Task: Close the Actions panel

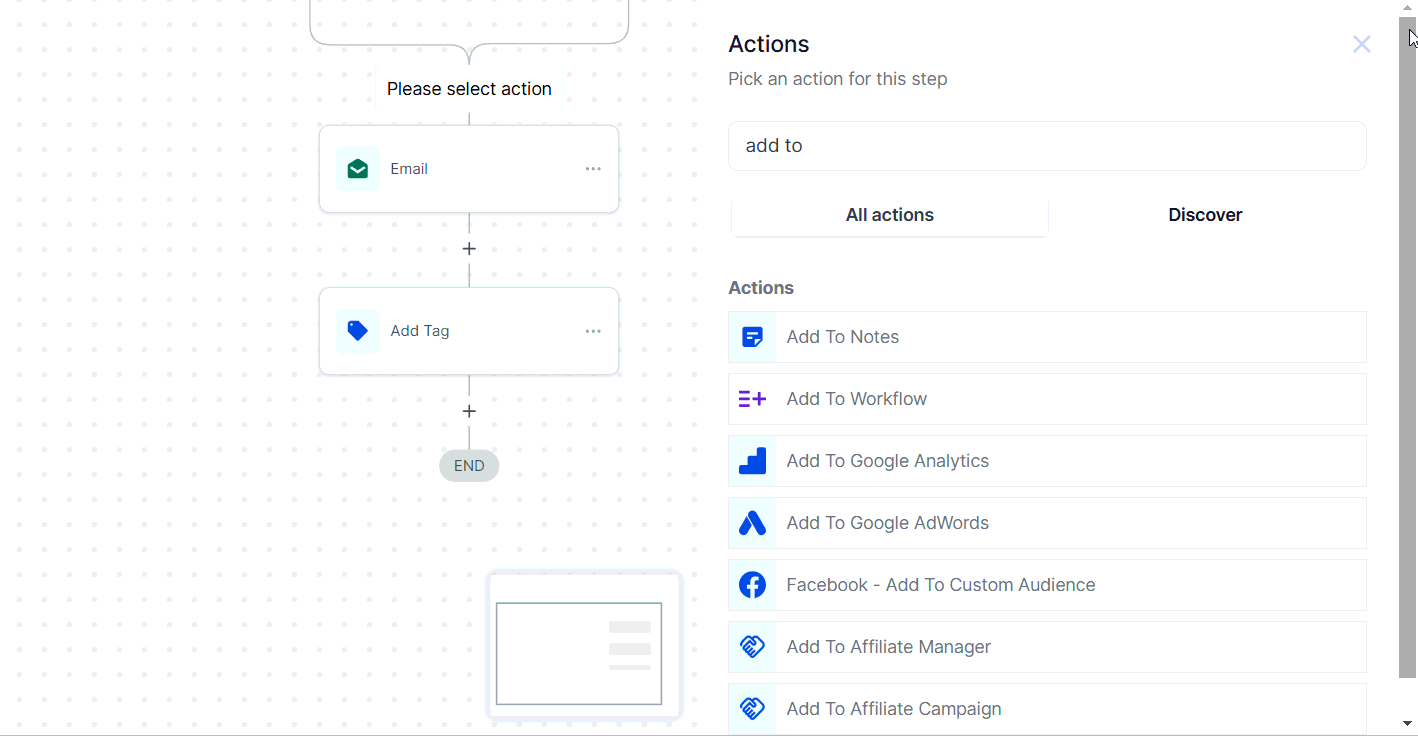Action: click(x=1362, y=44)
